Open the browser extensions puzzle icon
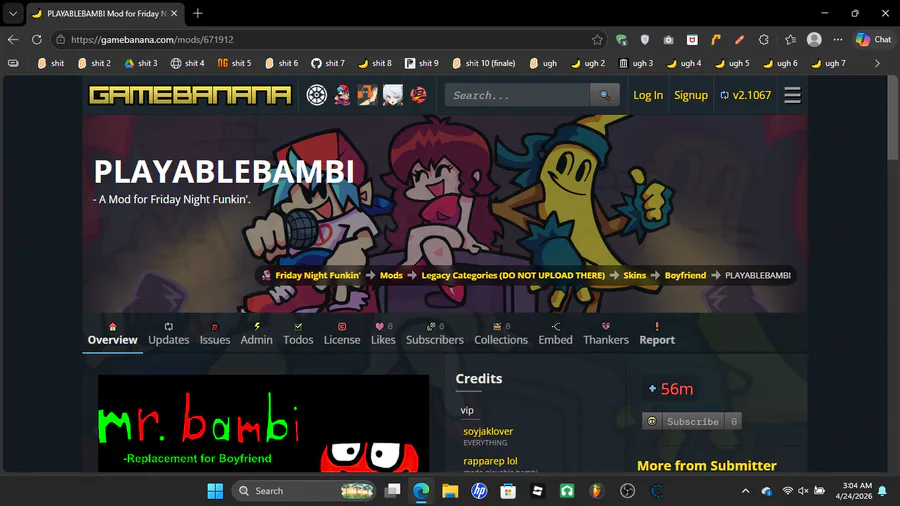Viewport: 900px width, 506px height. pyautogui.click(x=763, y=40)
